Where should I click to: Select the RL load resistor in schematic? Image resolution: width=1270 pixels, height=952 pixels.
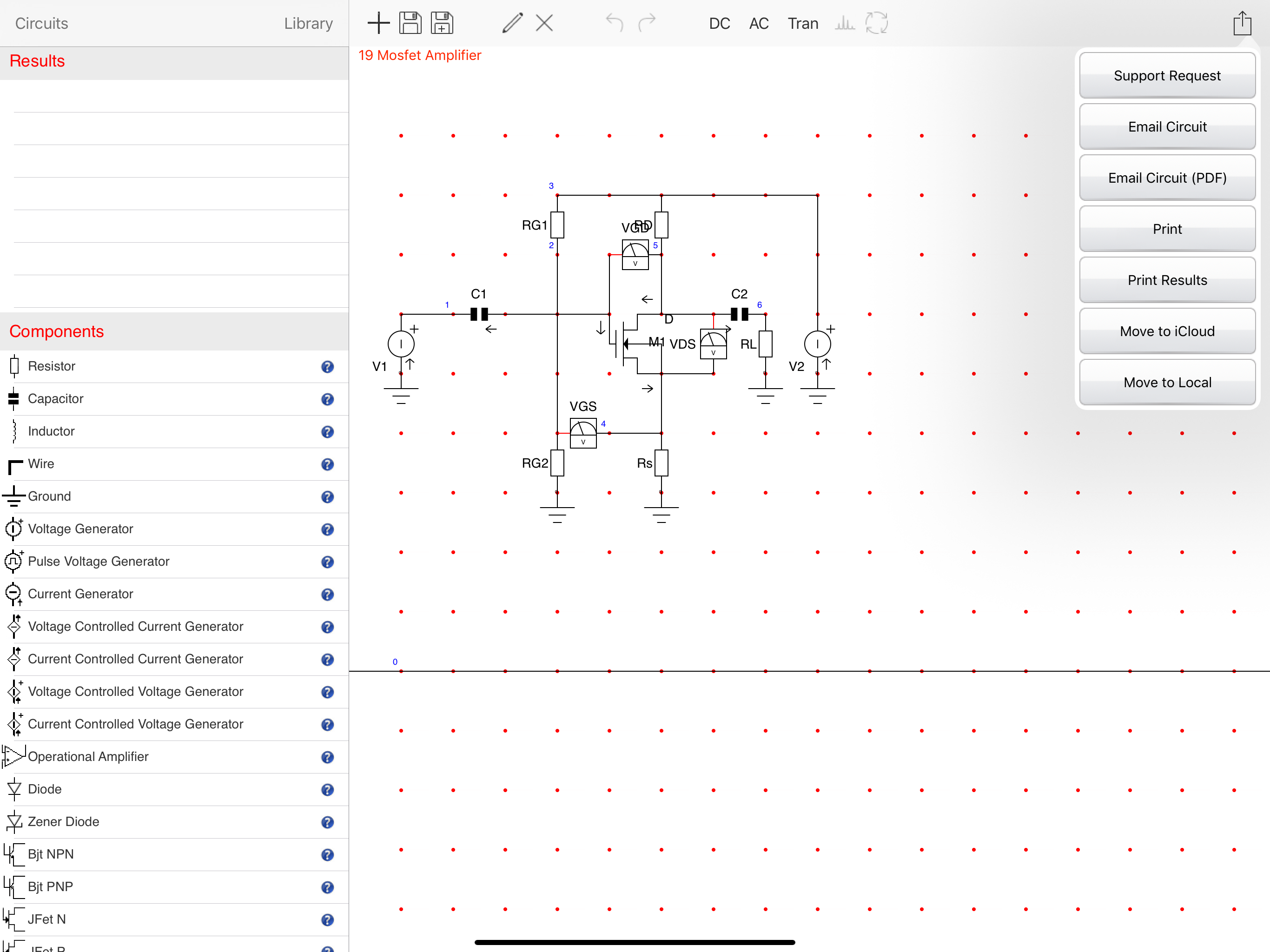click(x=765, y=344)
